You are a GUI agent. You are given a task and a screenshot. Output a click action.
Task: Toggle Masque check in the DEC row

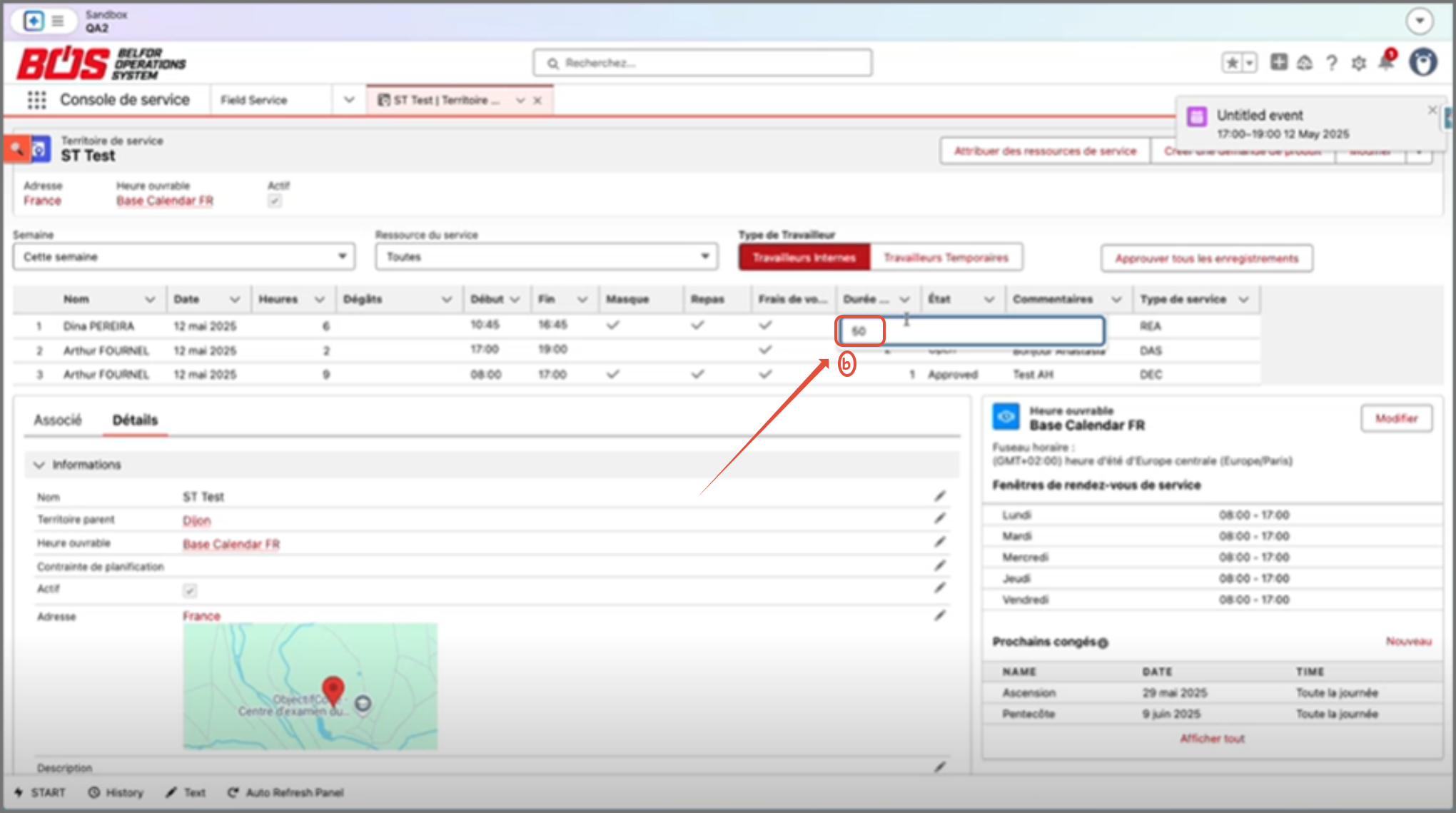click(612, 374)
